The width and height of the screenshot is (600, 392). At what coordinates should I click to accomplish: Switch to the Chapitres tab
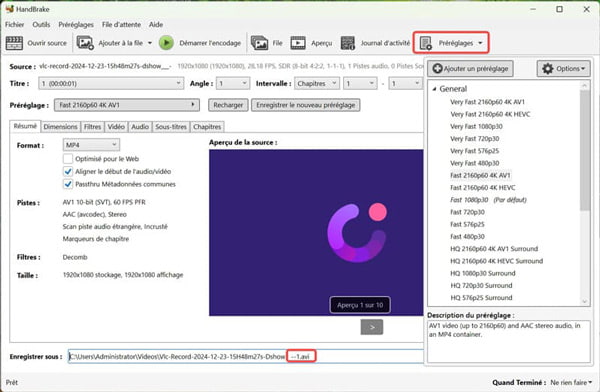click(x=207, y=127)
